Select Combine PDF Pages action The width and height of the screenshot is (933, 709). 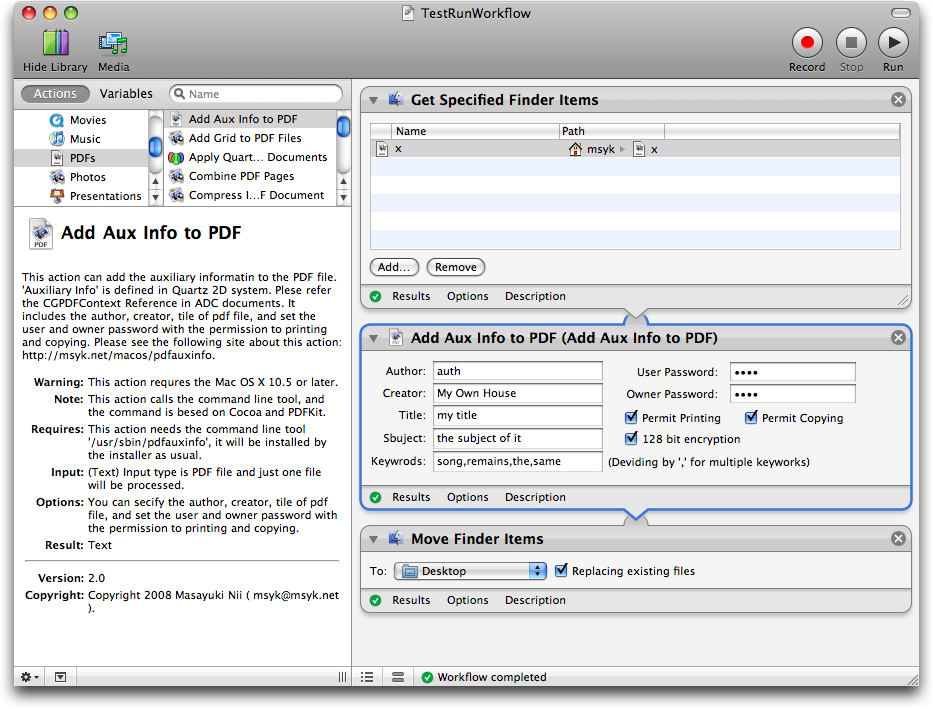(241, 176)
